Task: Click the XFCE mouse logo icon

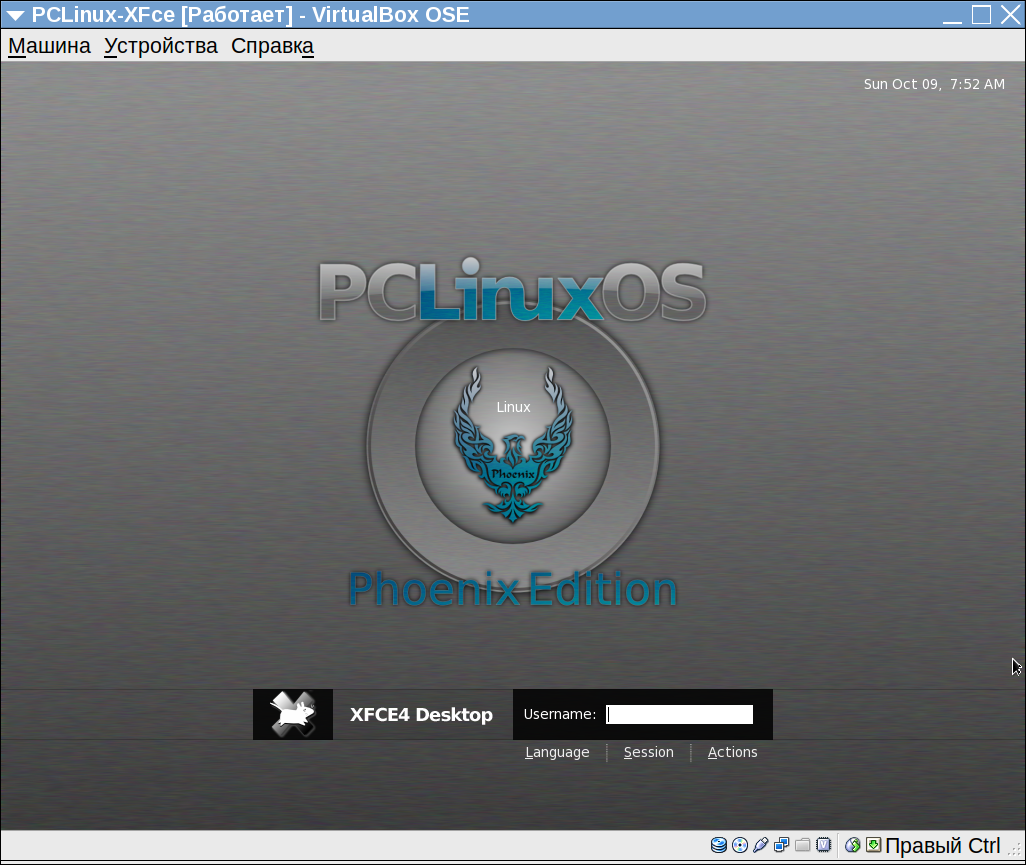Action: [x=293, y=715]
